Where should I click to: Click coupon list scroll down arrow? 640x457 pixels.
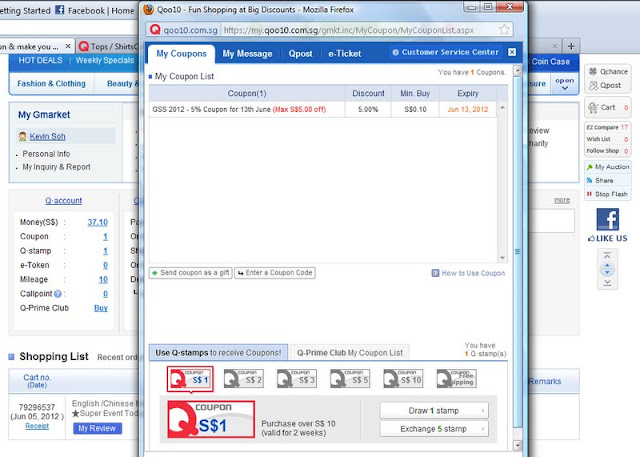[x=502, y=258]
